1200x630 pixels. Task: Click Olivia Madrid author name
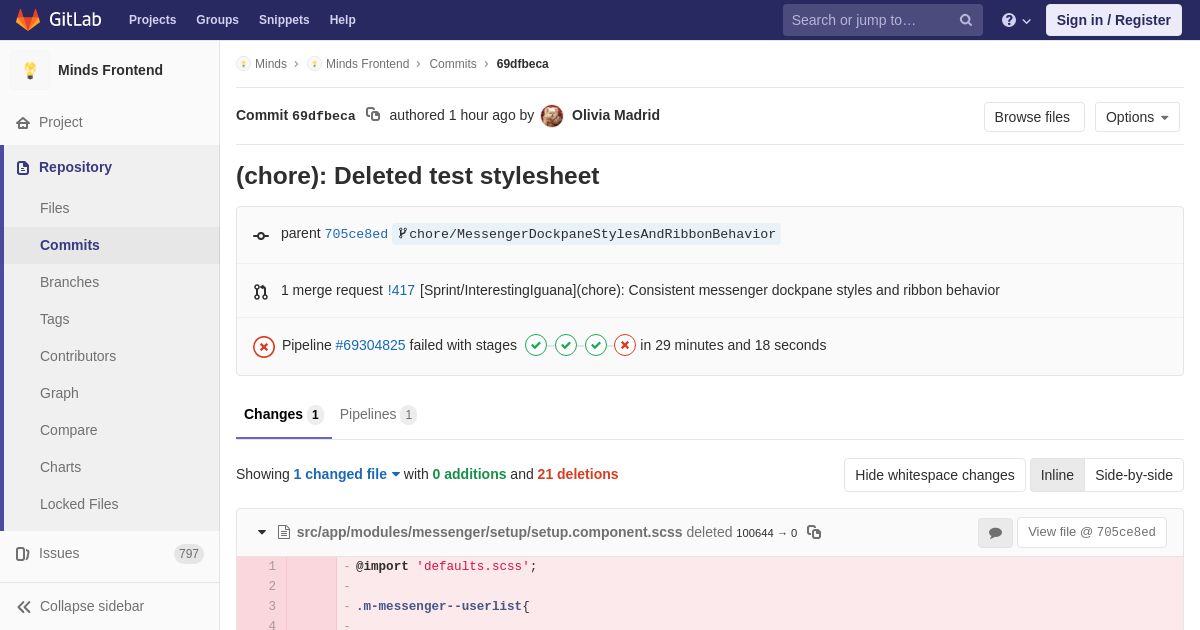616,115
